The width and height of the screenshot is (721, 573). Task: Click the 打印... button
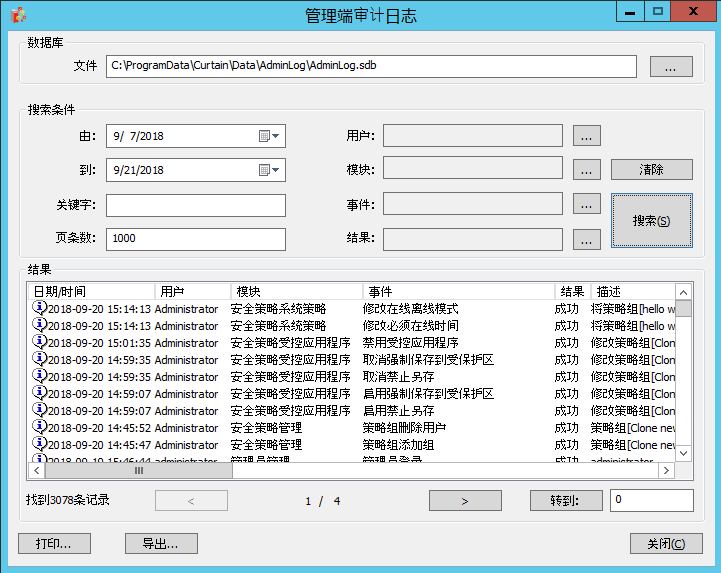pos(54,544)
